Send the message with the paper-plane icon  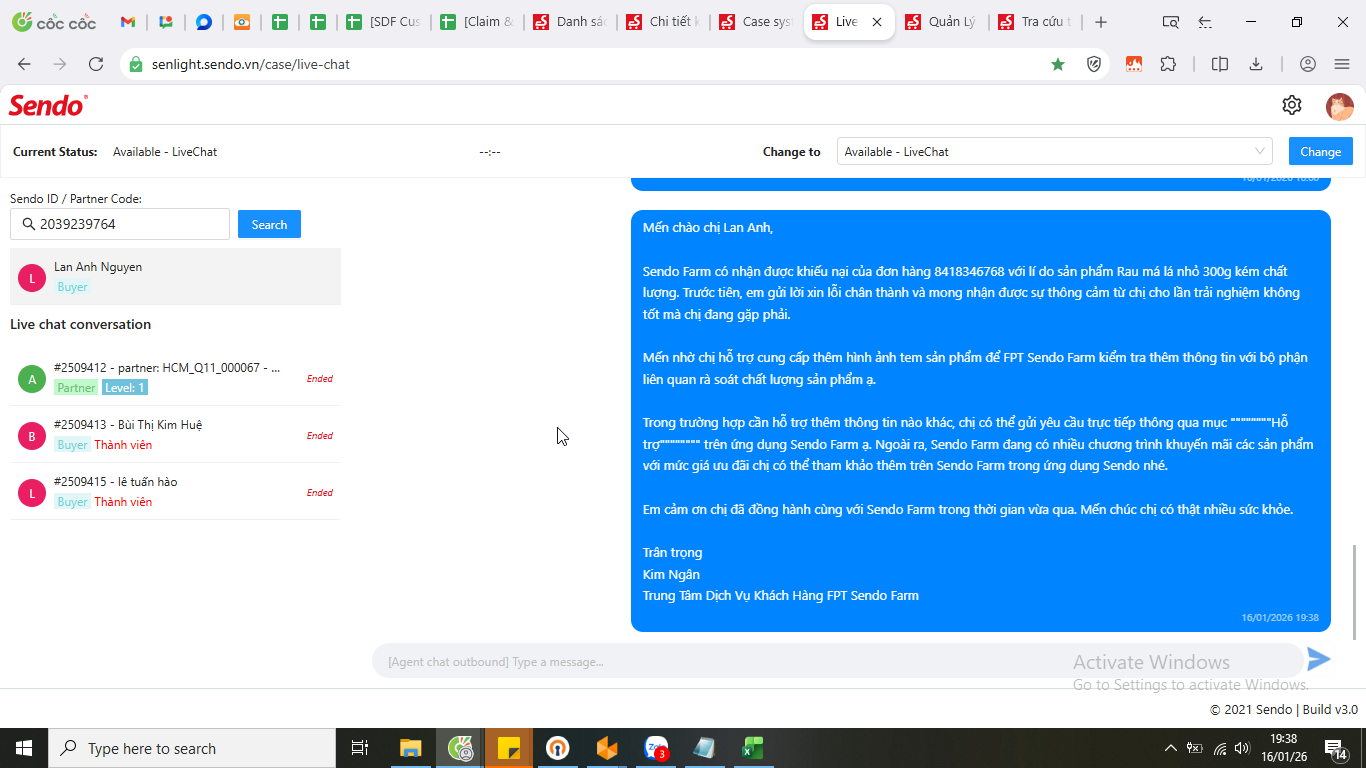coord(1319,659)
